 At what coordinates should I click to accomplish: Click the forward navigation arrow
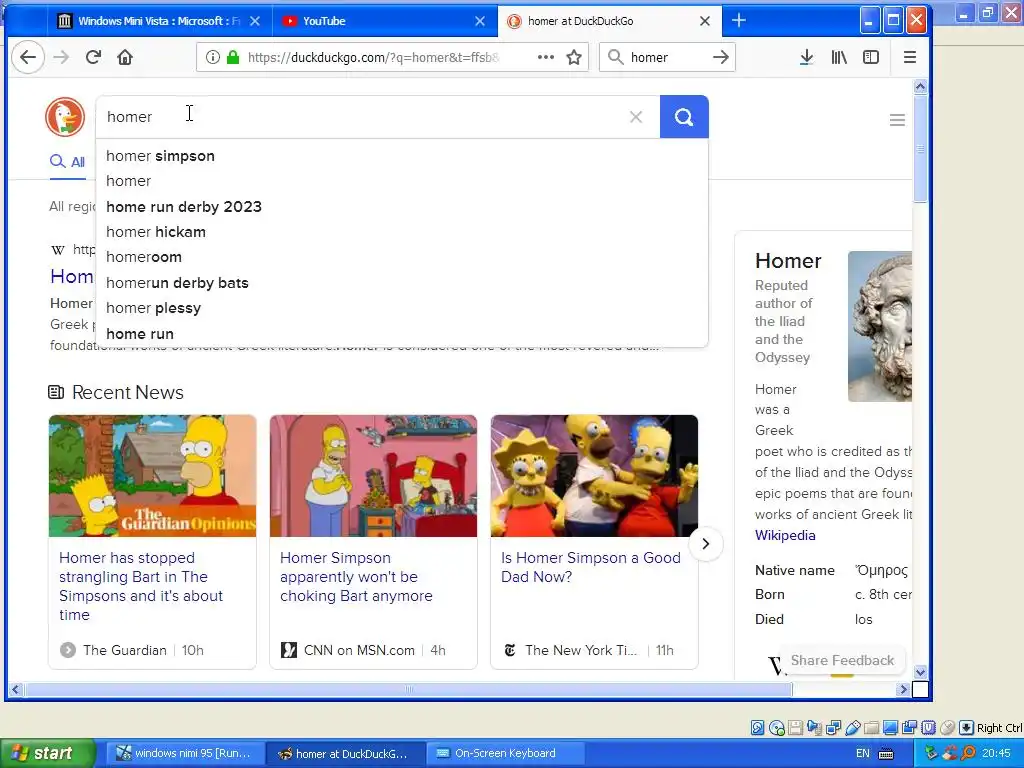(61, 57)
